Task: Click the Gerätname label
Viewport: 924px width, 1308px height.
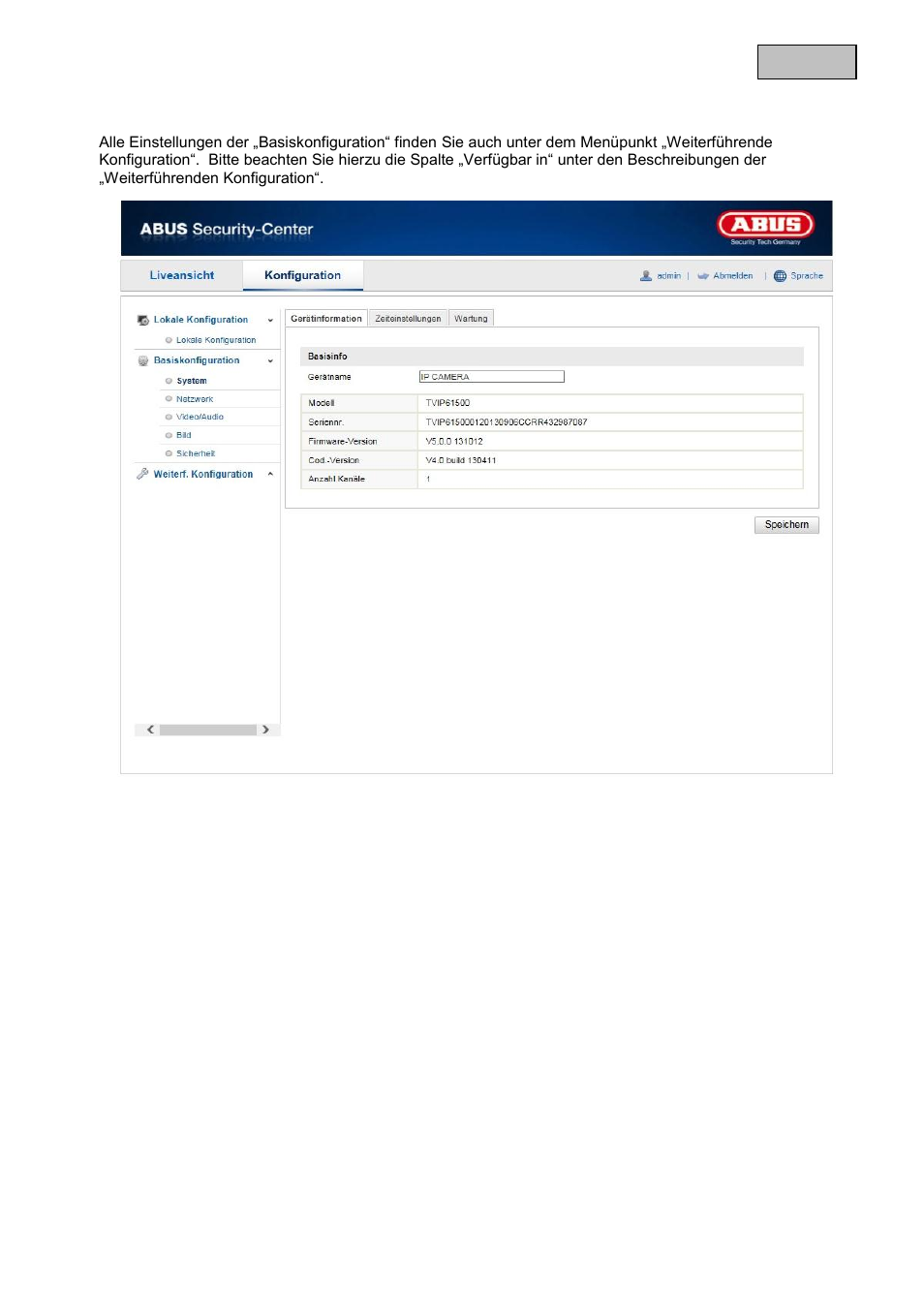Action: click(329, 377)
